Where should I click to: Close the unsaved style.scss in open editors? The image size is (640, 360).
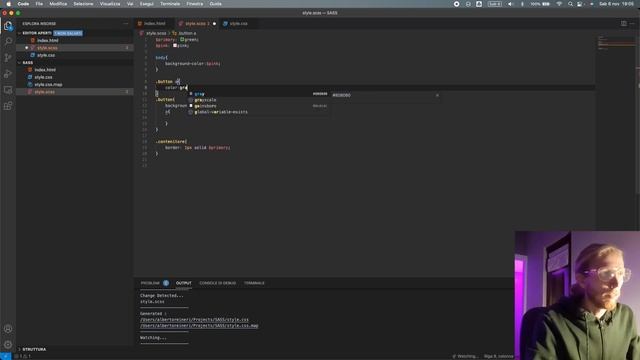(x=27, y=48)
